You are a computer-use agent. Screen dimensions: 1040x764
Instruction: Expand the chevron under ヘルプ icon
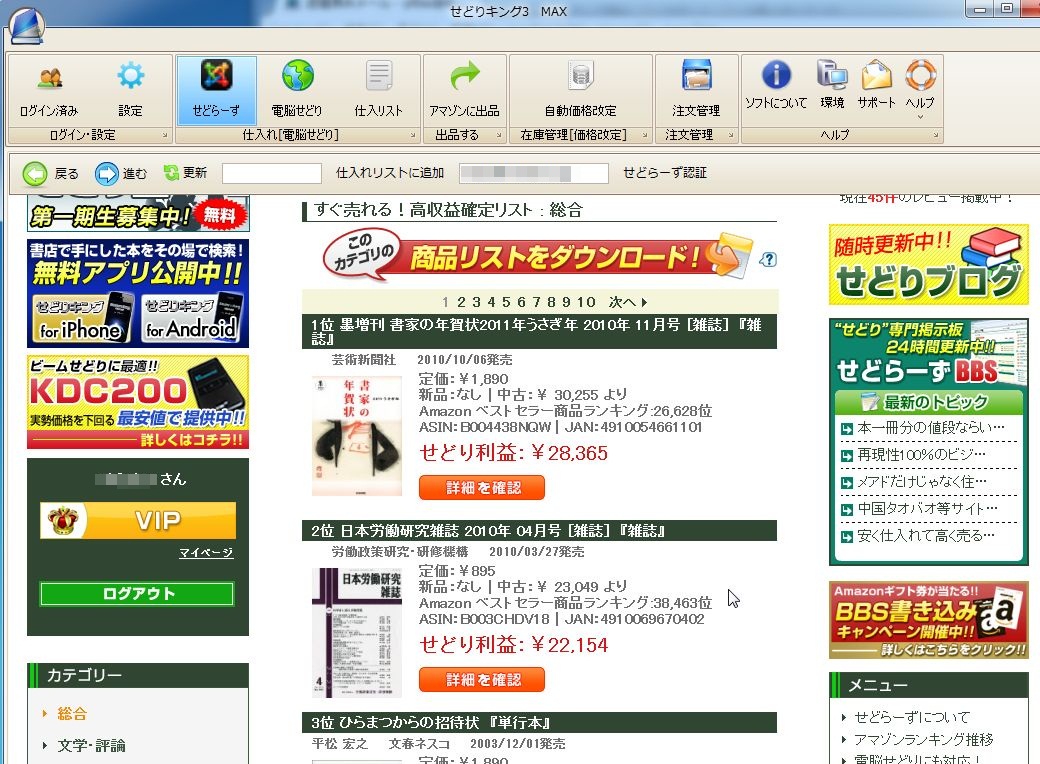920,117
